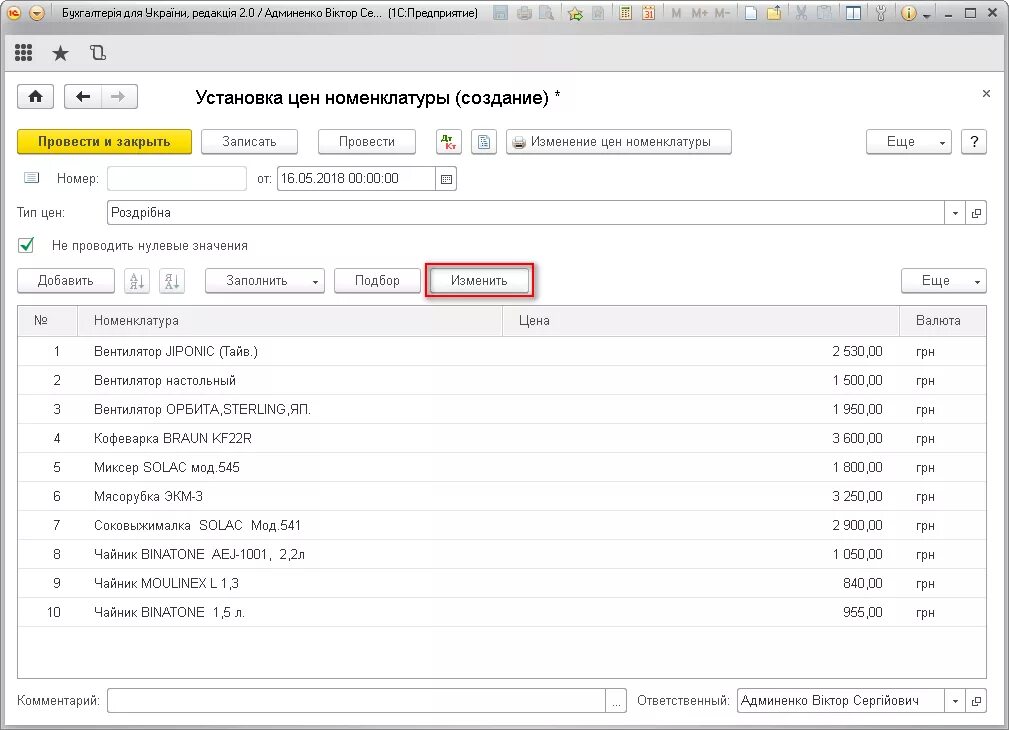This screenshot has height=730, width=1009.
Task: Open the sections grid menu icon
Action: click(23, 53)
